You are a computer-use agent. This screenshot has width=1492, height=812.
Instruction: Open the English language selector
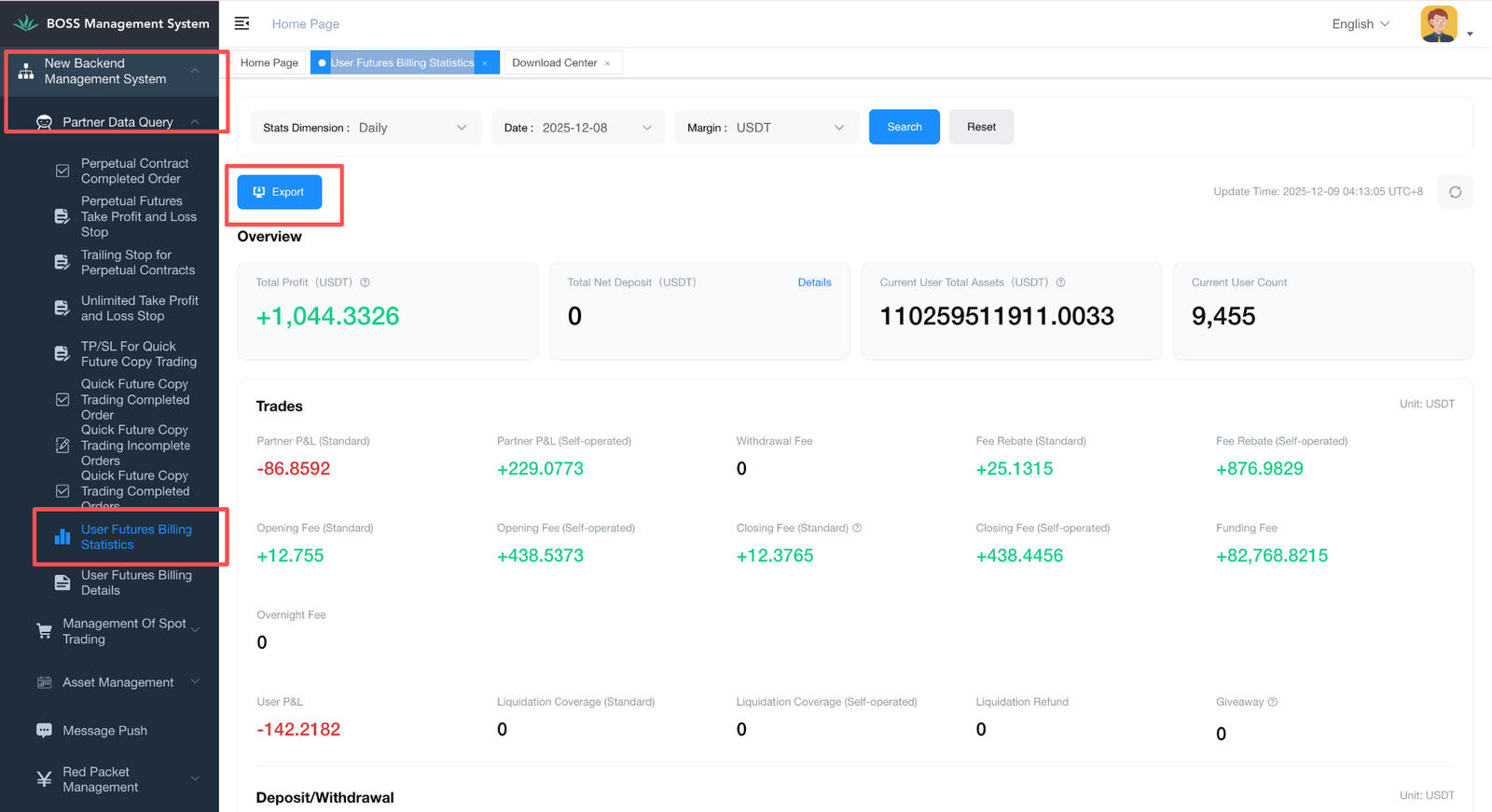pyautogui.click(x=1361, y=24)
